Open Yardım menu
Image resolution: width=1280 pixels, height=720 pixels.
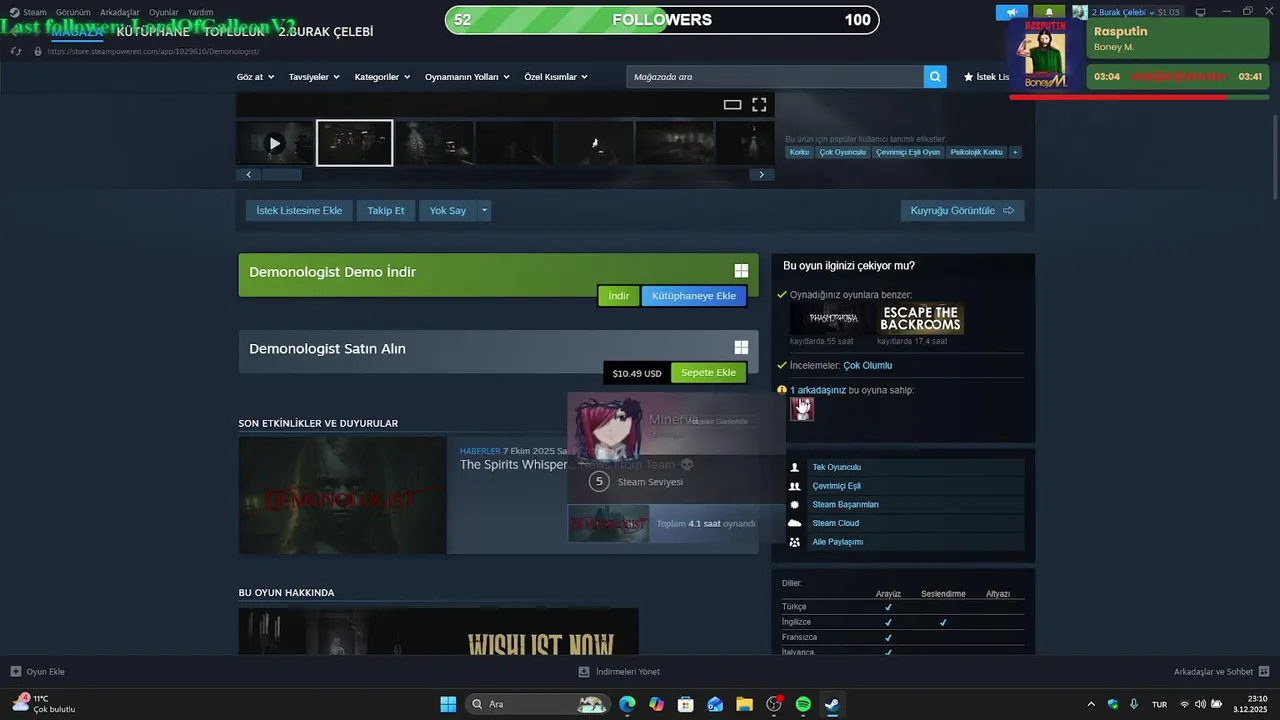point(200,12)
